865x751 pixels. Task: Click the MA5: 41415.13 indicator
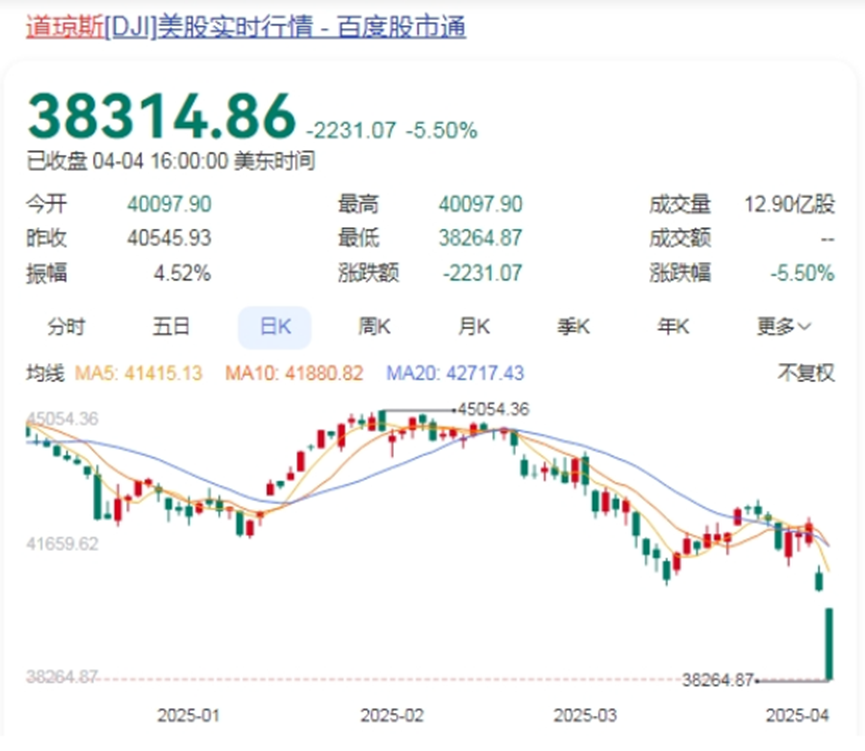coord(138,374)
